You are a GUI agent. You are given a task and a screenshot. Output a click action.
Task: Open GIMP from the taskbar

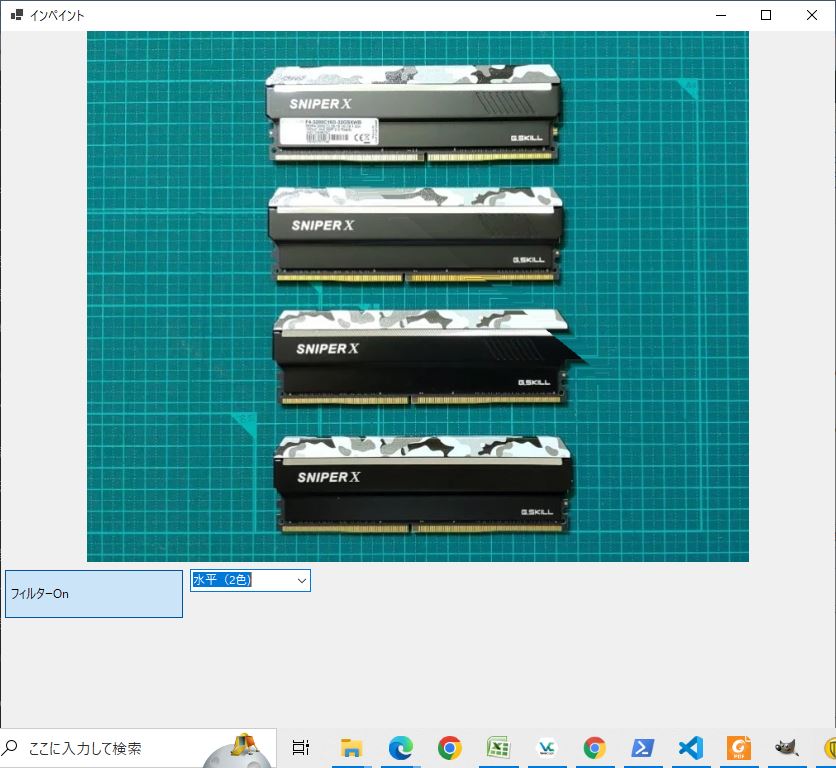(786, 748)
